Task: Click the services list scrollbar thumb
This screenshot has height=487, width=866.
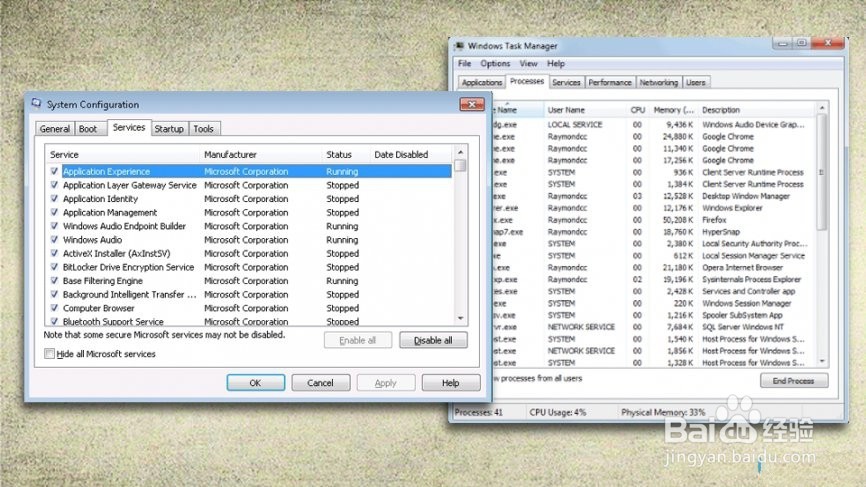Action: [x=460, y=165]
